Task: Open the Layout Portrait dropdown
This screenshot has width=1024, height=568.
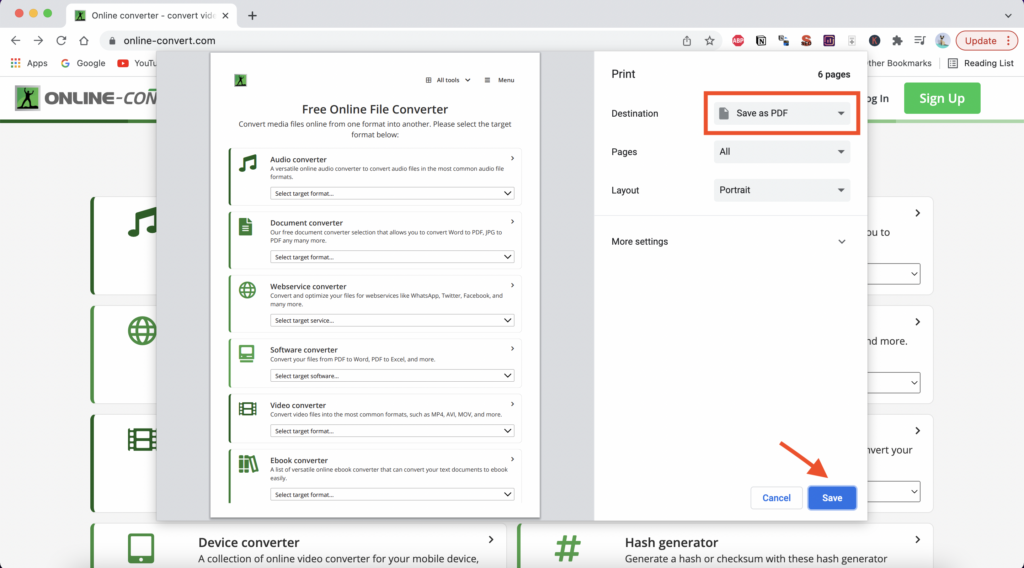Action: click(x=782, y=190)
